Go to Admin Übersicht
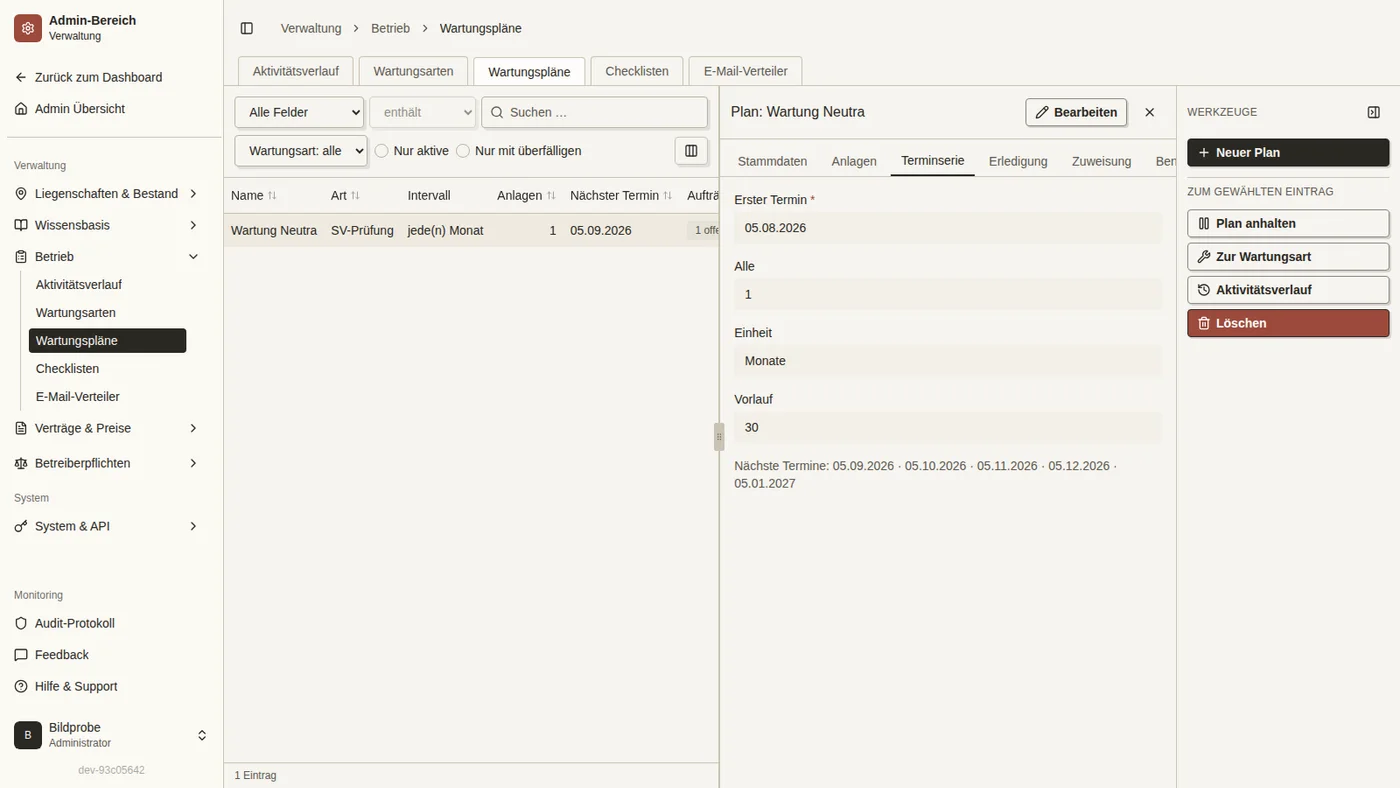Image resolution: width=1400 pixels, height=788 pixels. [x=111, y=109]
